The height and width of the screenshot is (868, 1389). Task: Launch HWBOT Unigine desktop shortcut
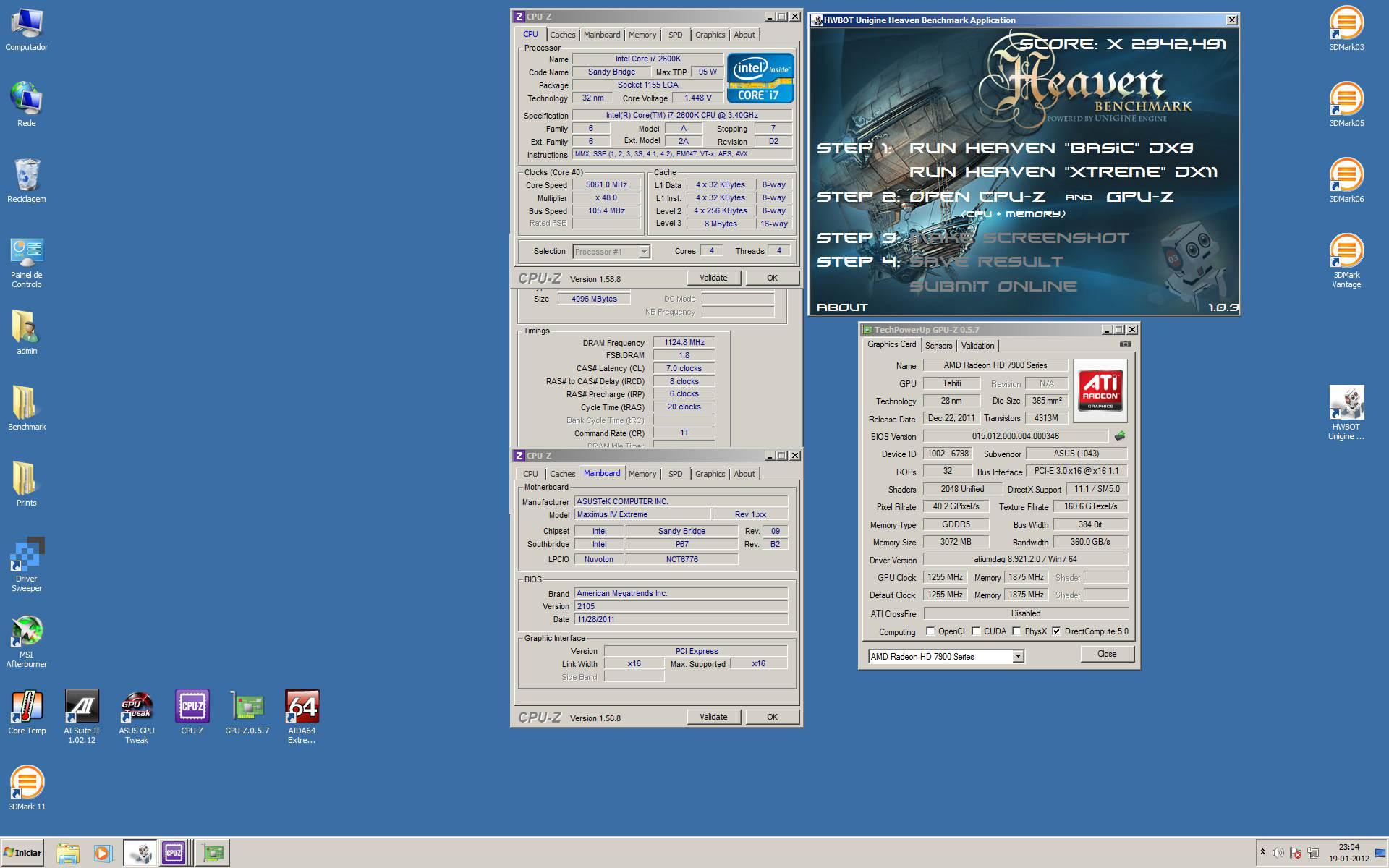[1346, 414]
